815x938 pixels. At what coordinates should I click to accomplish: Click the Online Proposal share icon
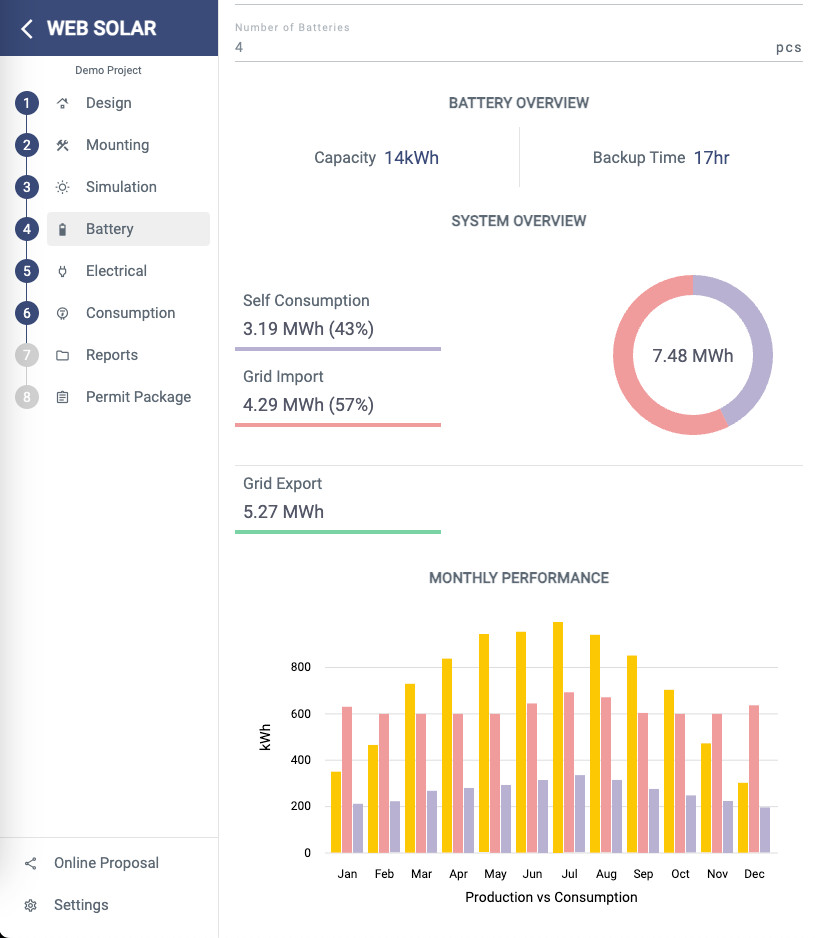(x=31, y=863)
